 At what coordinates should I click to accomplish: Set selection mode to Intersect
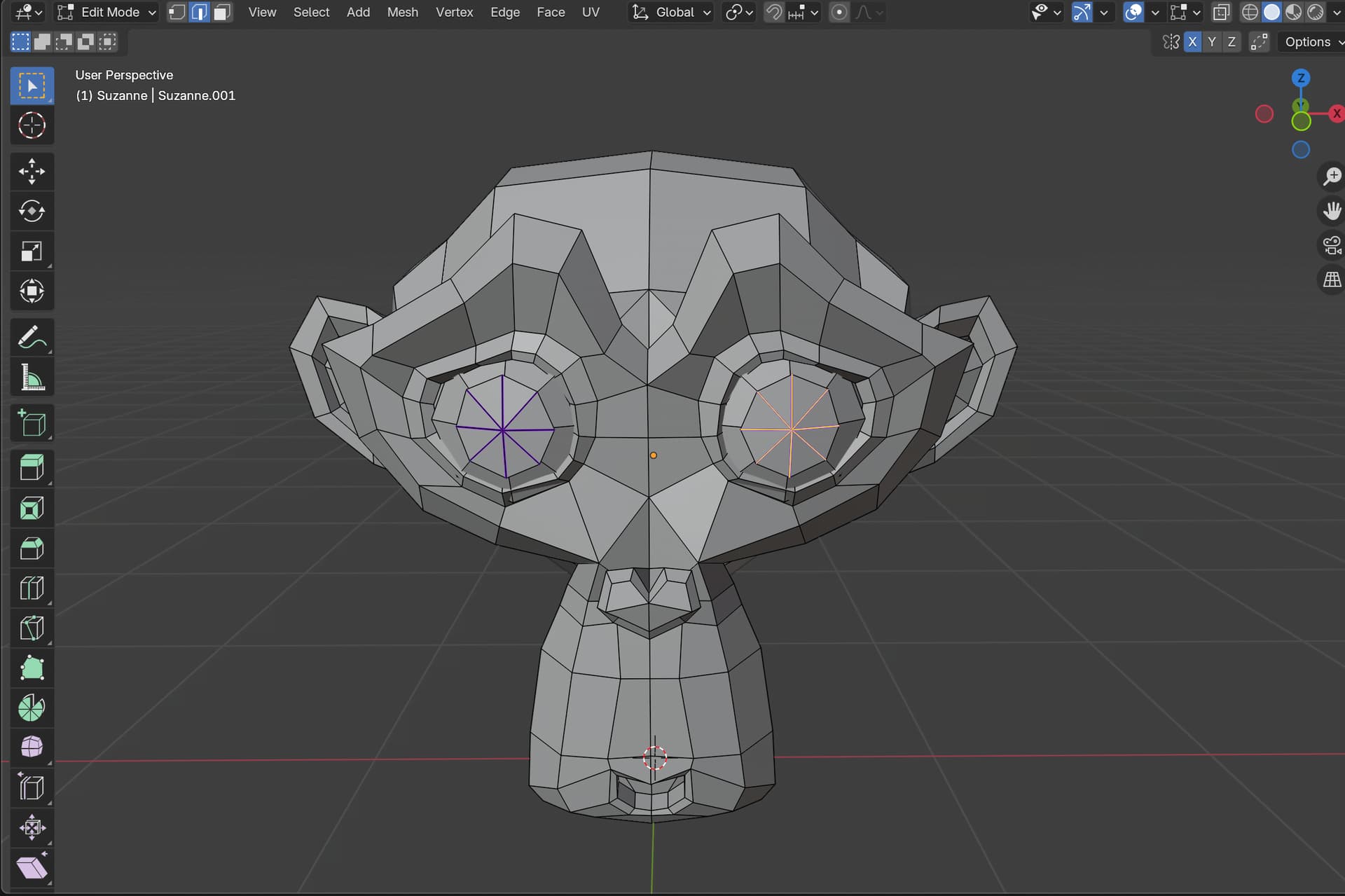[107, 42]
